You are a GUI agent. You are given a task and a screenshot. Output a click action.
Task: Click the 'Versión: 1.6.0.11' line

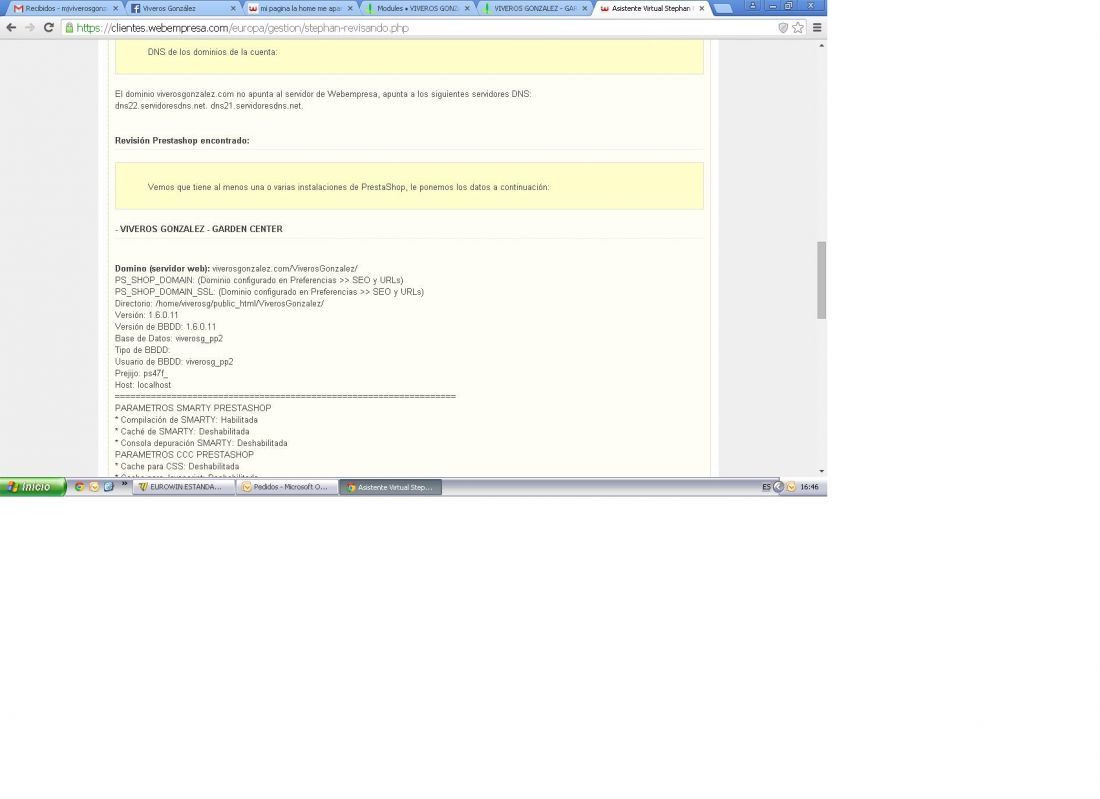(x=147, y=316)
